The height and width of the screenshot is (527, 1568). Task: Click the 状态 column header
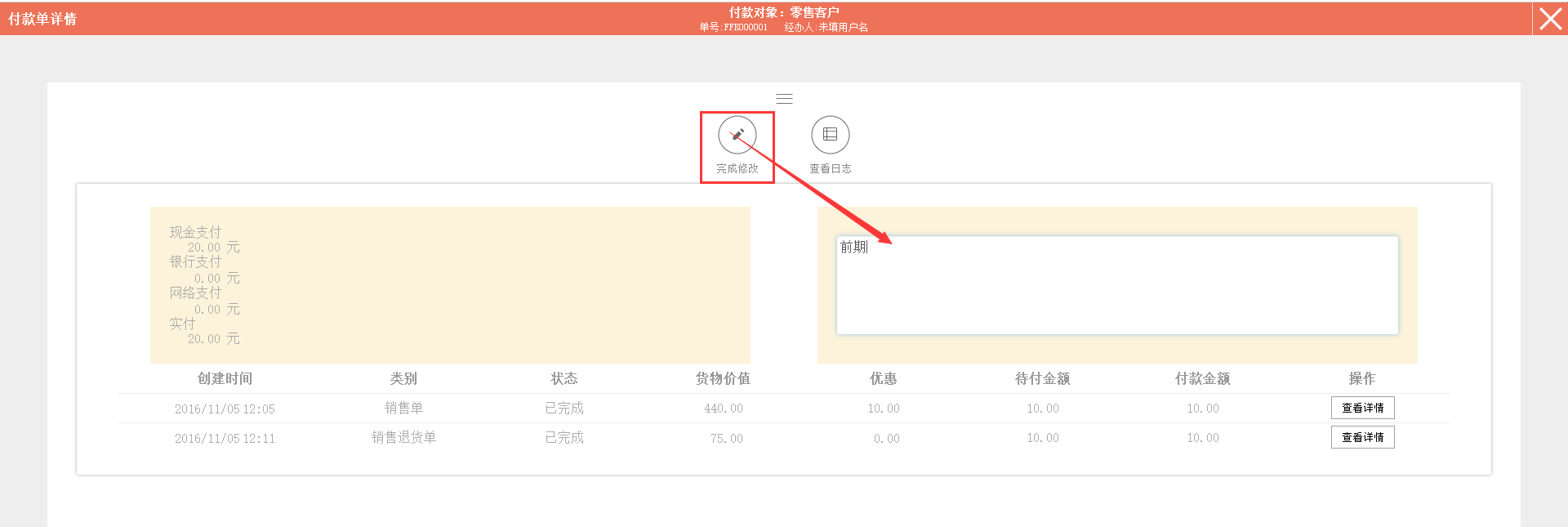563,378
